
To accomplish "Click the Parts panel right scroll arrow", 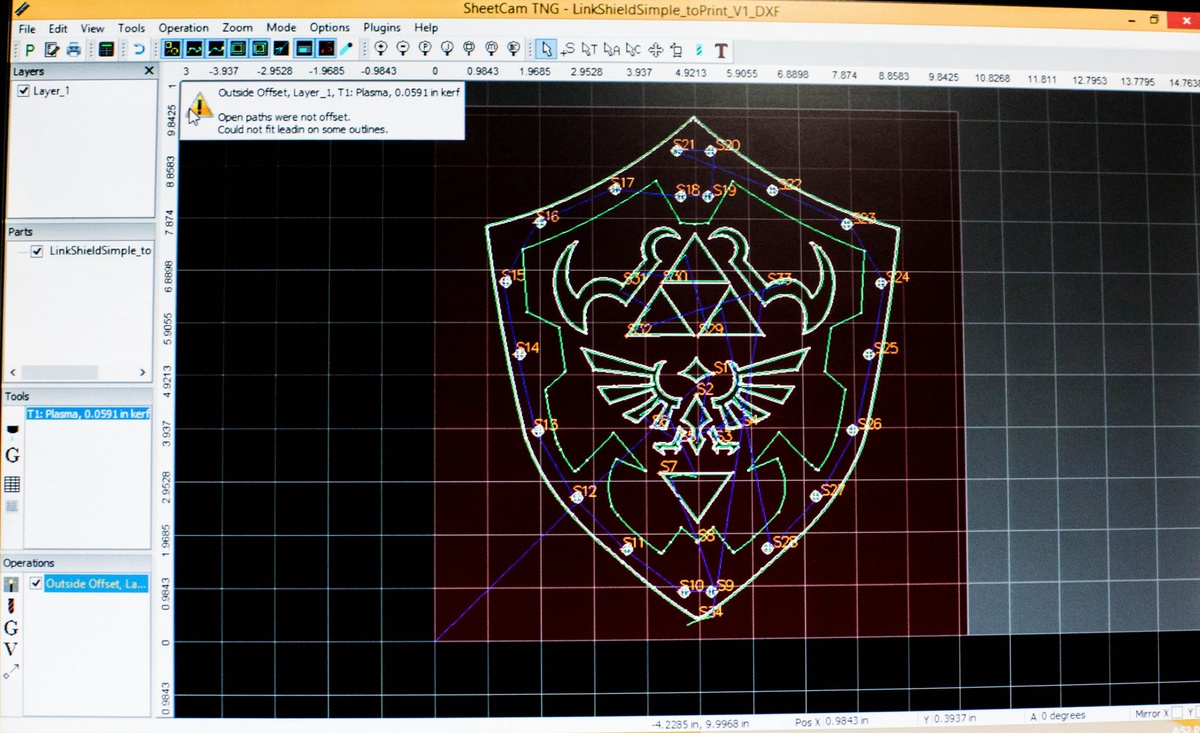I will (x=143, y=372).
